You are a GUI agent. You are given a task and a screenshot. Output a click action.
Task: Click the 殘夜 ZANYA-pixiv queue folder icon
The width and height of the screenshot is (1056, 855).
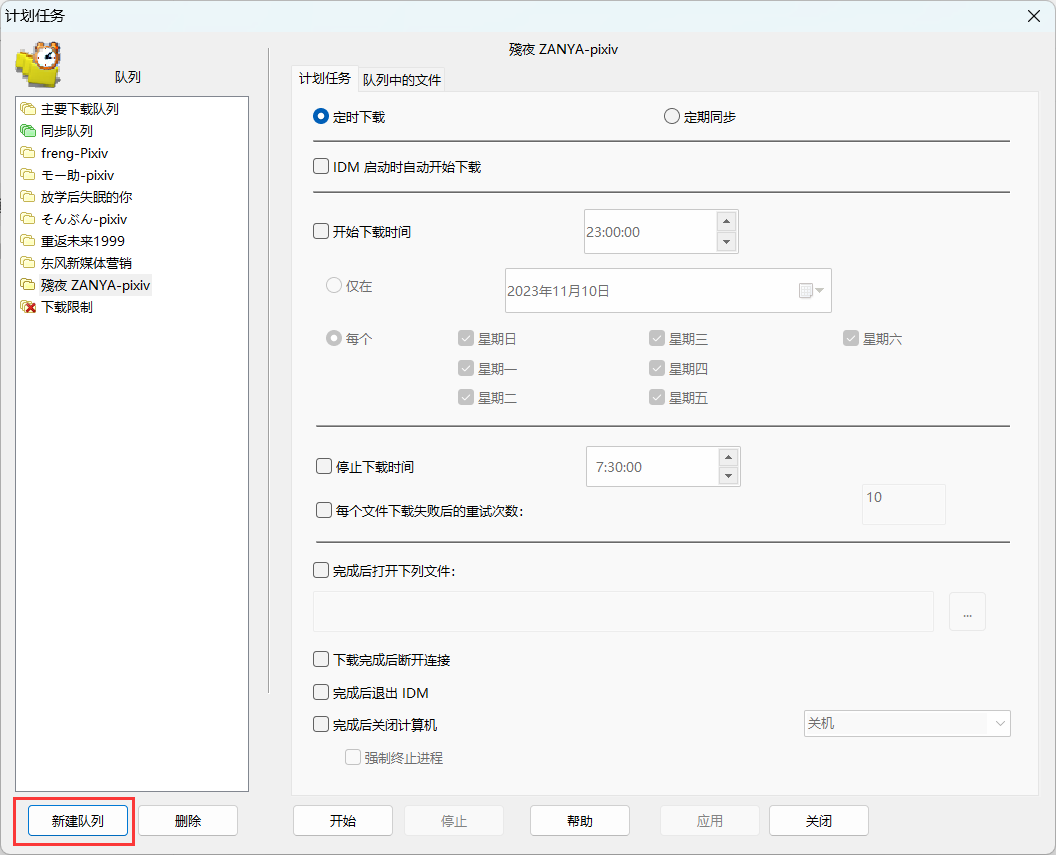(28, 285)
